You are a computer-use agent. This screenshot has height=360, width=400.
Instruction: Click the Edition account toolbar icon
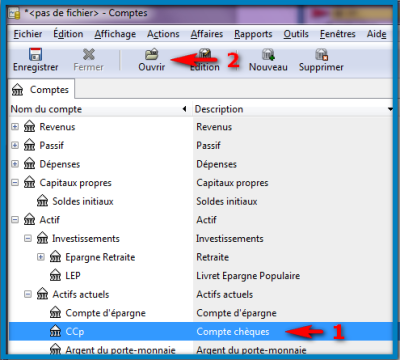tap(205, 53)
